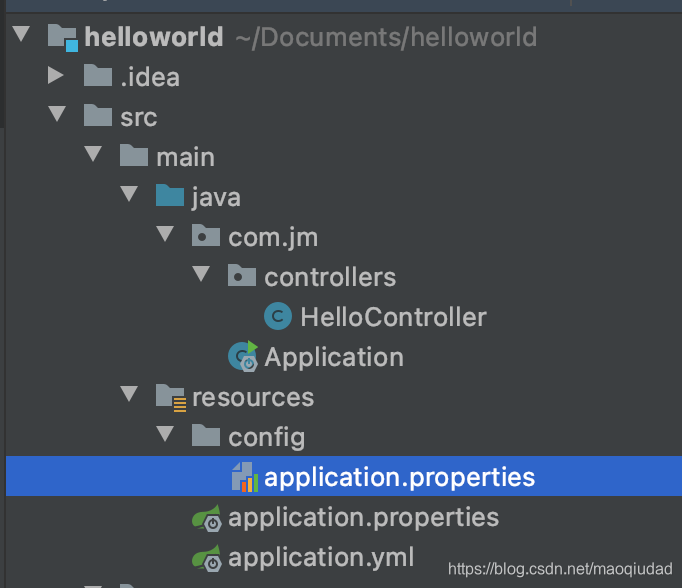Select the main folder label

tap(186, 157)
